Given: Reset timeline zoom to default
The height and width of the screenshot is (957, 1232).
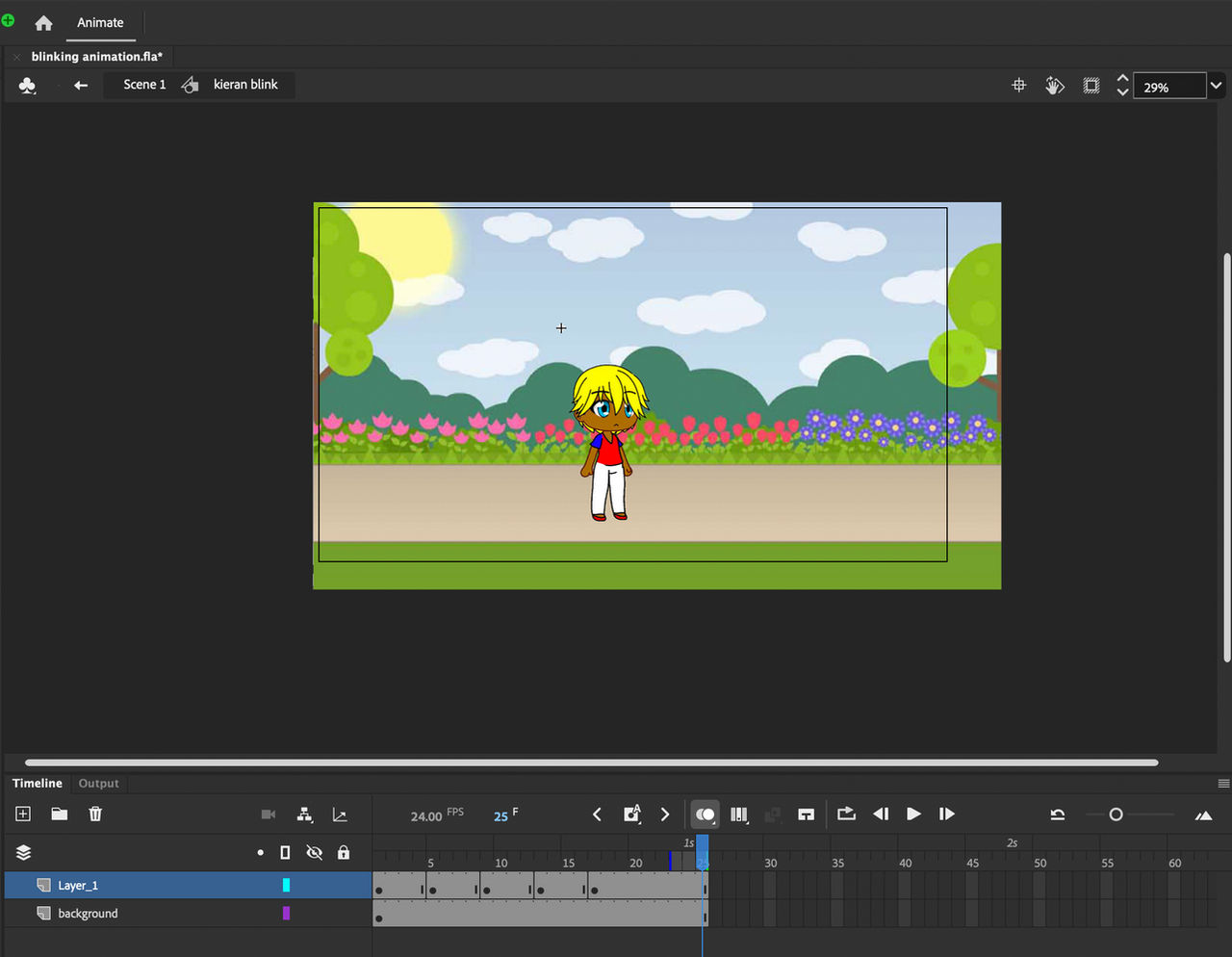Looking at the screenshot, I should pos(1058,815).
